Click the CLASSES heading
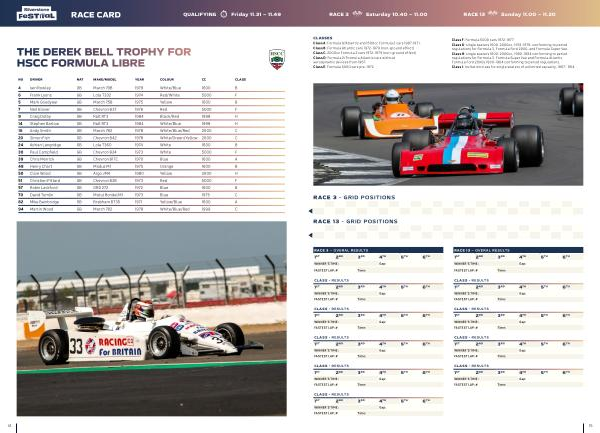Viewport: 600px width, 433px height. (323, 38)
